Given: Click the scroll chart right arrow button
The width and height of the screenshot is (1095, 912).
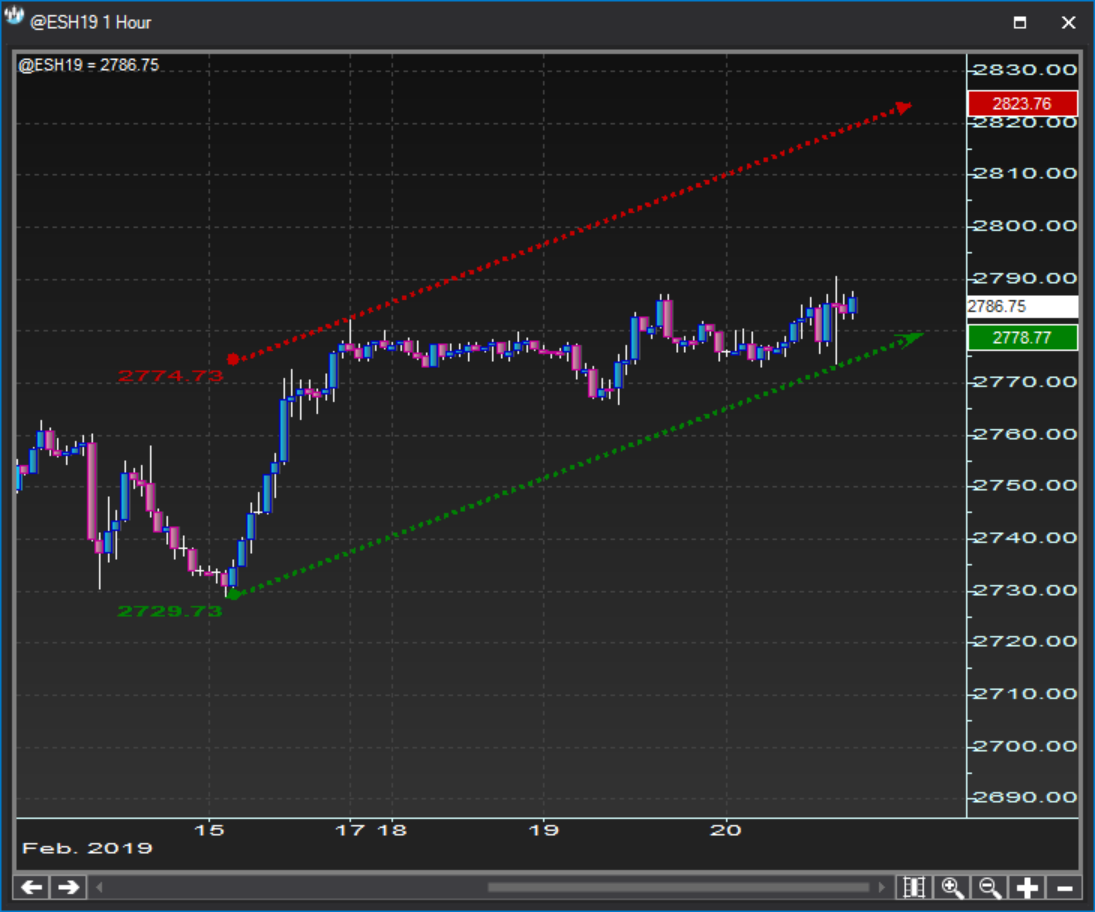Looking at the screenshot, I should click(x=68, y=887).
